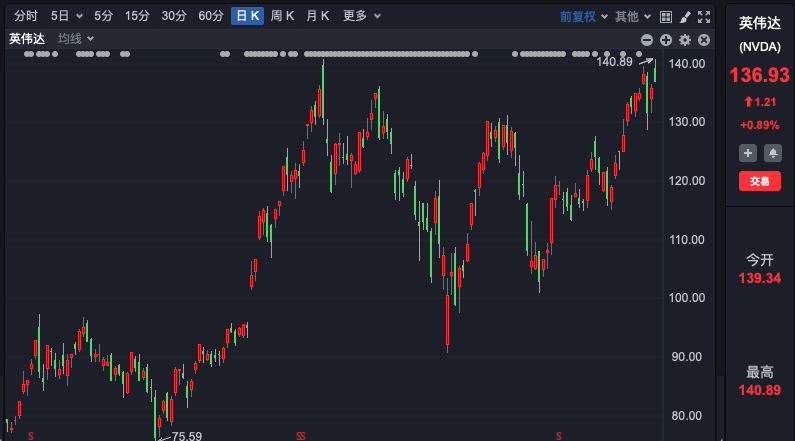
Task: Close the chart panel with X icon
Action: tap(704, 39)
